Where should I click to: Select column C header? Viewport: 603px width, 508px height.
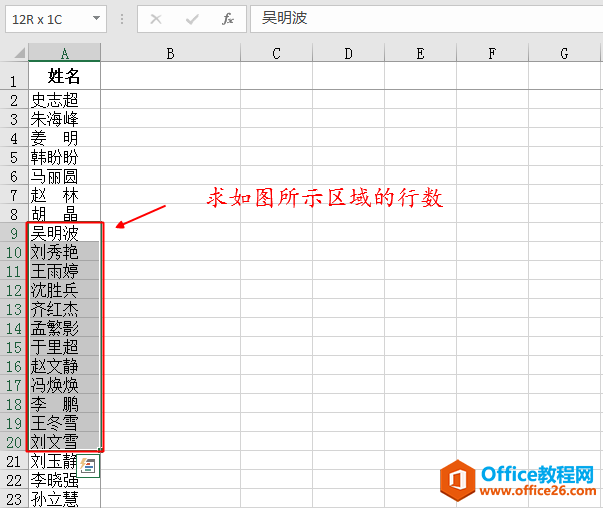(277, 53)
